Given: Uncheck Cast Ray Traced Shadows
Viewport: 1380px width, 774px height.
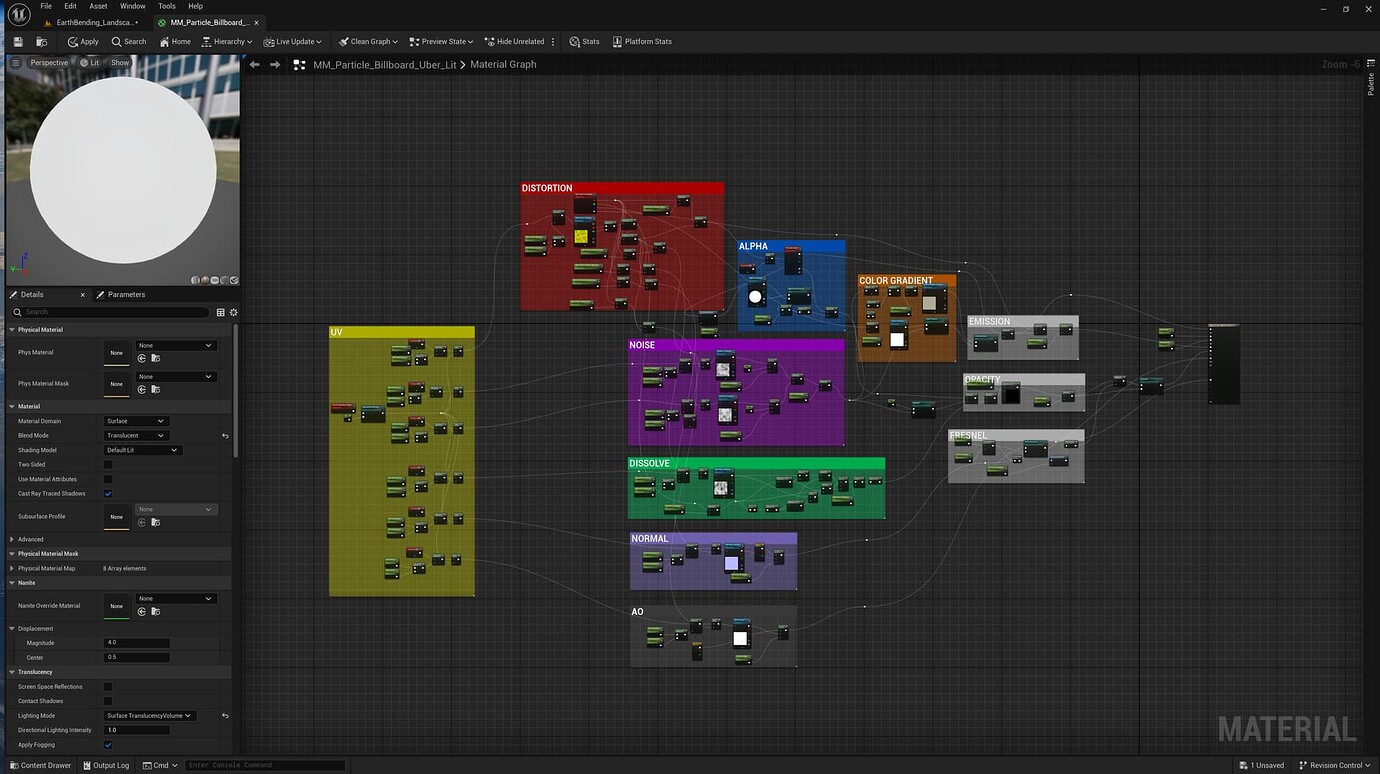Looking at the screenshot, I should pyautogui.click(x=108, y=494).
